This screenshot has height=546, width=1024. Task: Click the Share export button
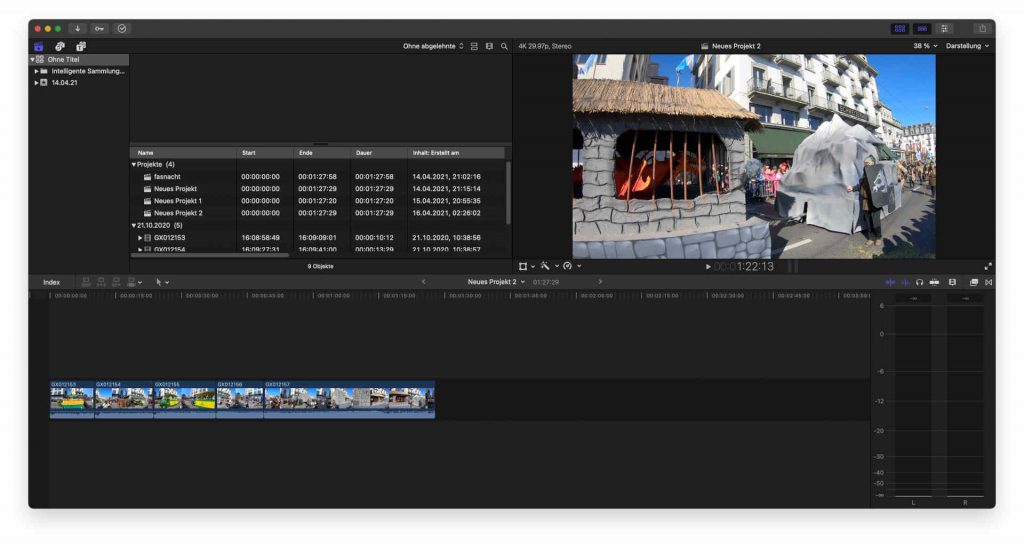[x=982, y=29]
